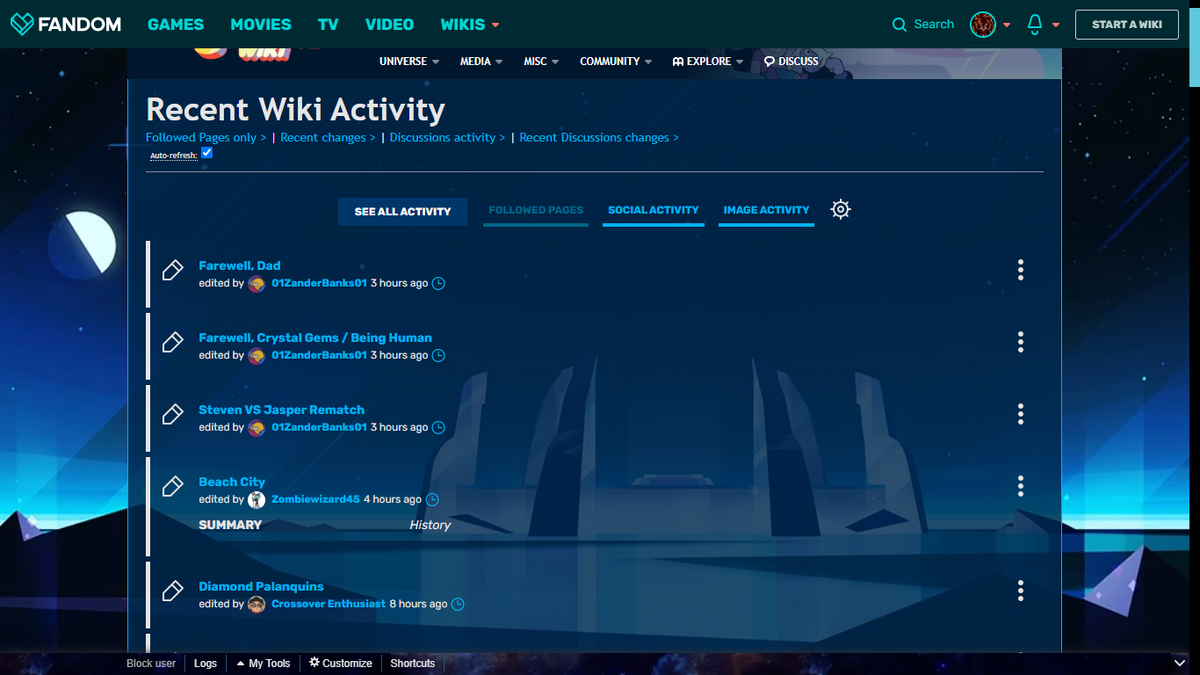The width and height of the screenshot is (1200, 675).
Task: Select the IMAGE ACTIVITY tab
Action: [x=766, y=210]
